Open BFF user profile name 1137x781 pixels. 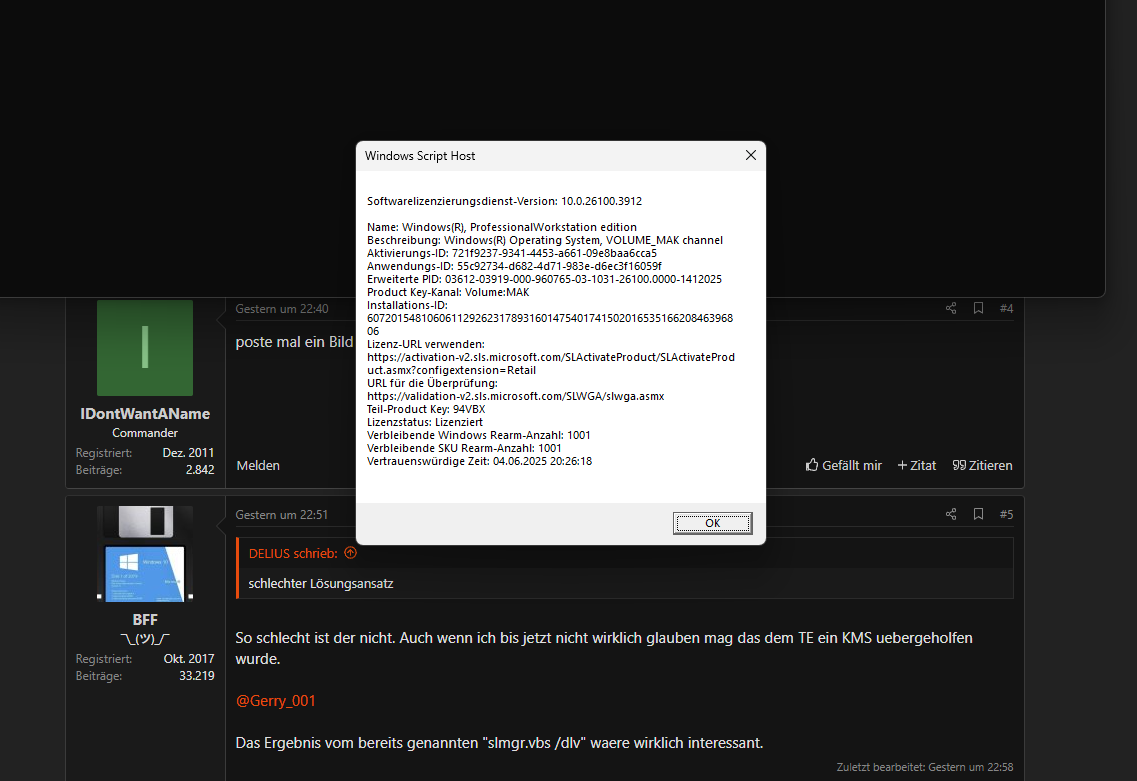pos(145,619)
